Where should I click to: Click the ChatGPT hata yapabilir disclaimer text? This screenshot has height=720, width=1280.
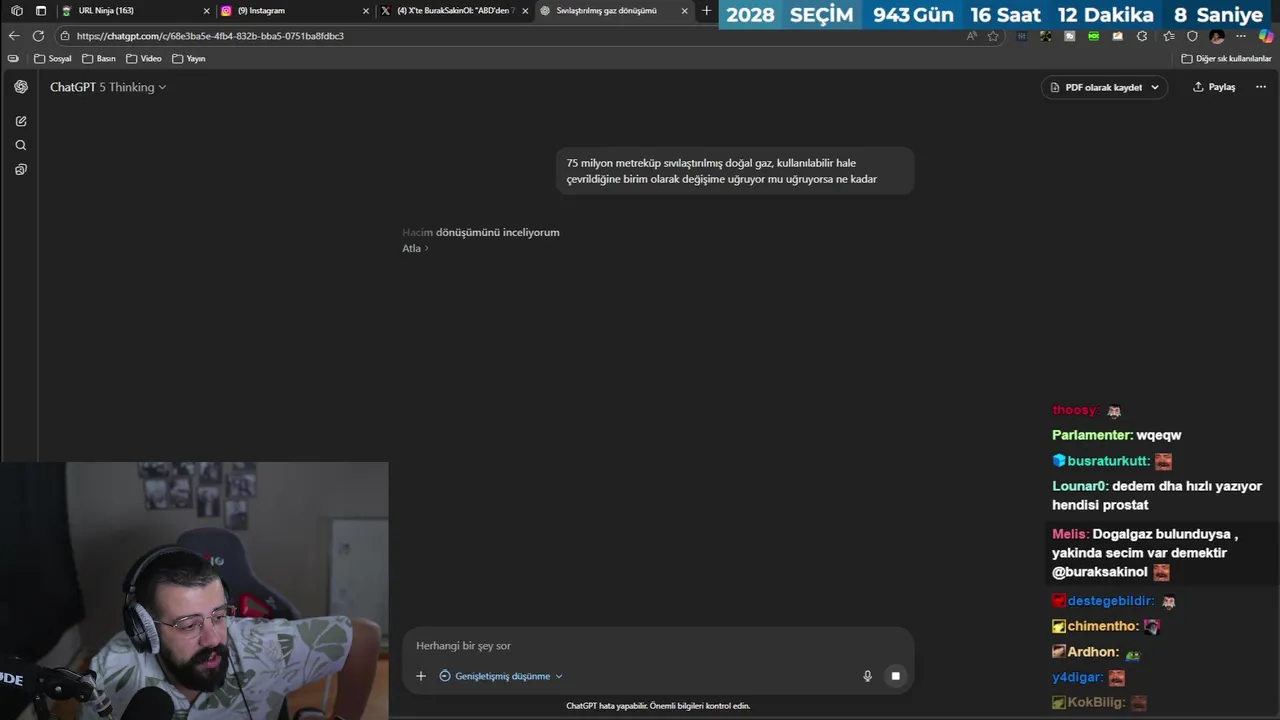tap(658, 706)
